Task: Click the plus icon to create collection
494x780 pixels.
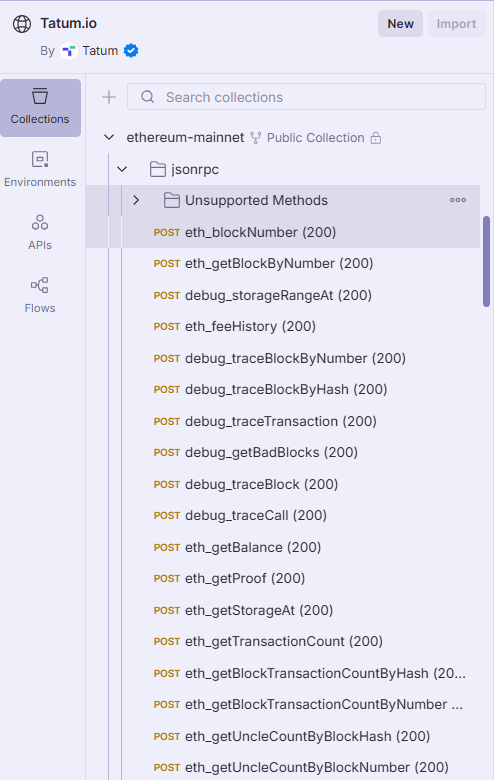Action: 109,97
